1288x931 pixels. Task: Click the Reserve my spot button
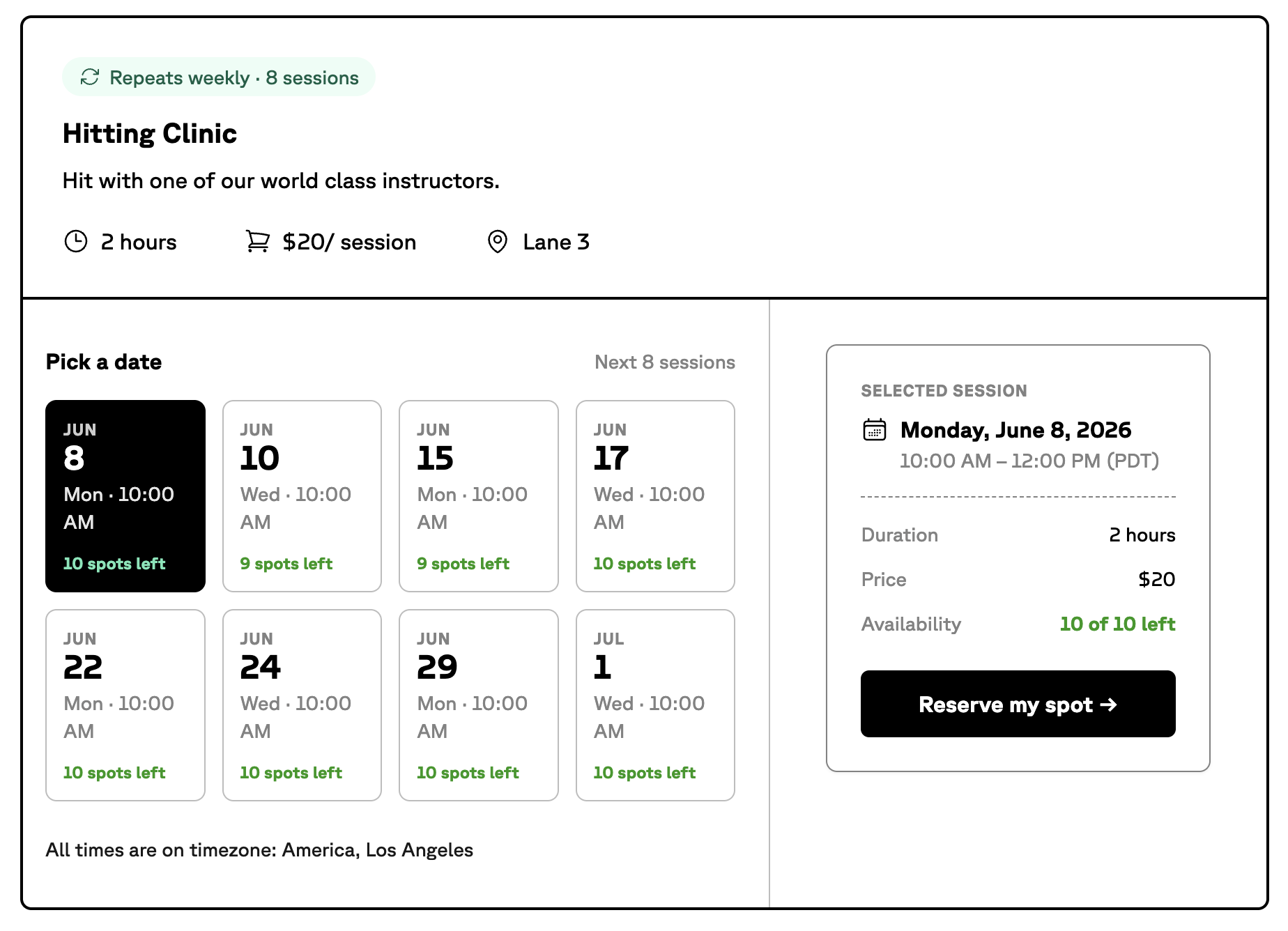(x=1018, y=704)
